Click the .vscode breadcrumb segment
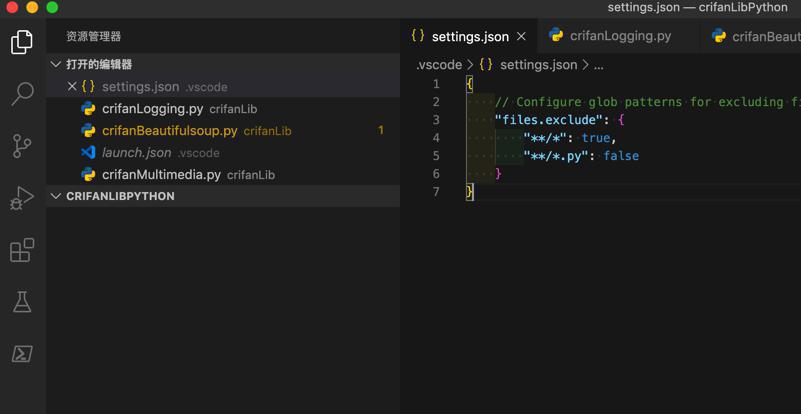Viewport: 801px width, 414px height. coord(439,65)
